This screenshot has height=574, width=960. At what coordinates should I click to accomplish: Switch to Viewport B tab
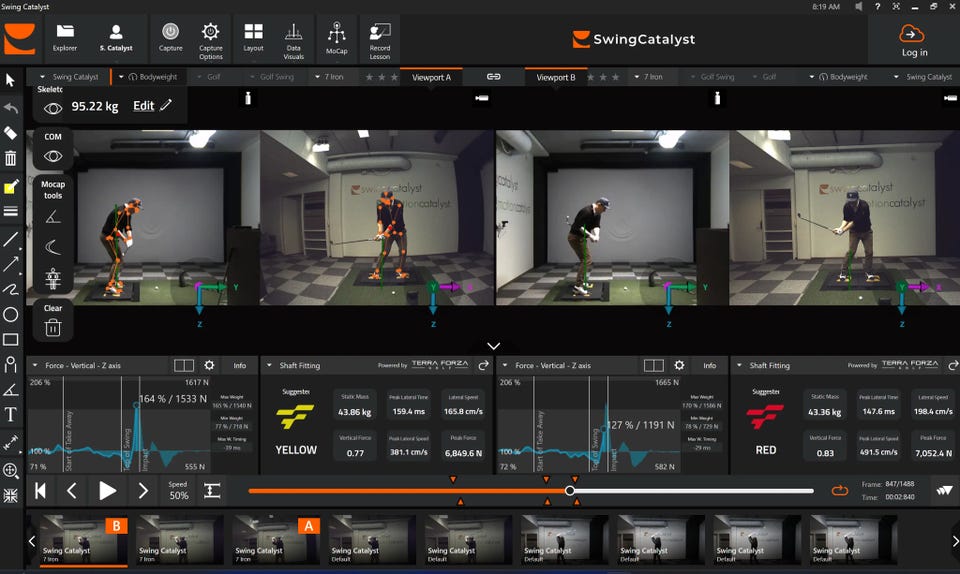pos(556,77)
